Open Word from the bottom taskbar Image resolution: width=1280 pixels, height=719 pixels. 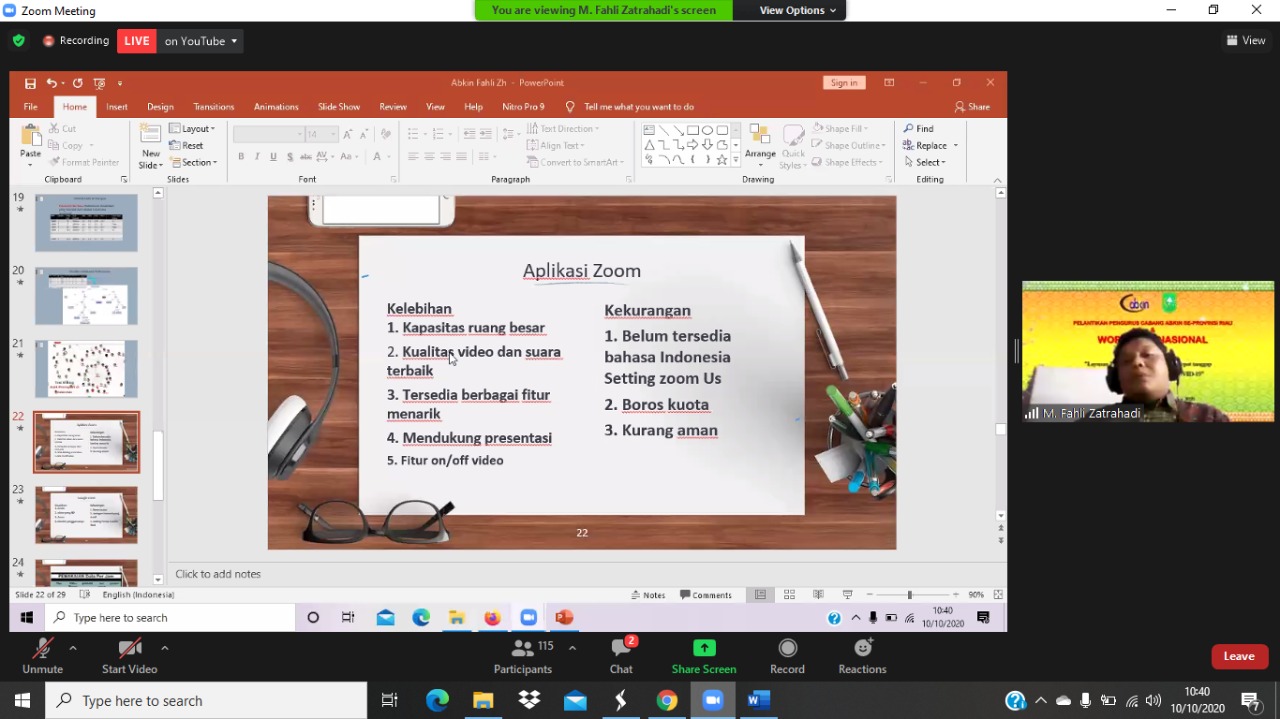(x=759, y=701)
